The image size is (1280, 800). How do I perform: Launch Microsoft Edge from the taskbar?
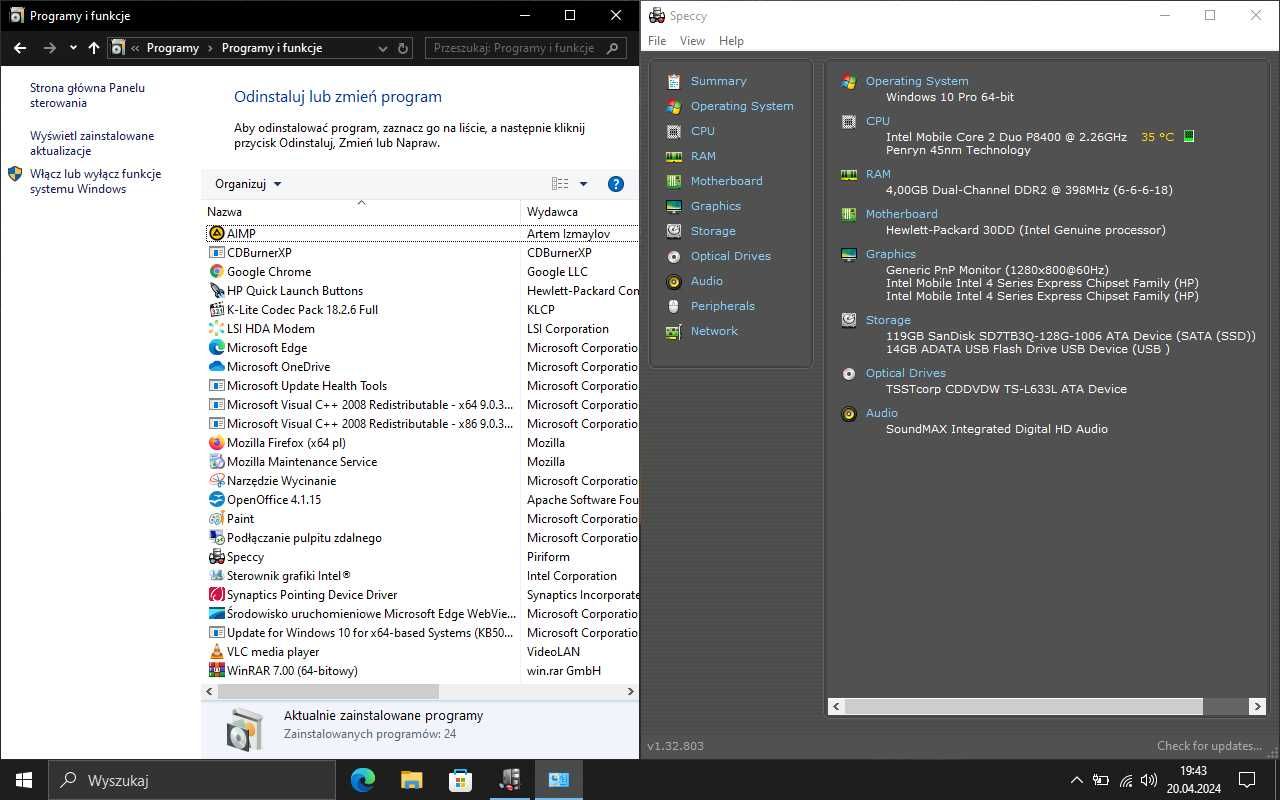[363, 780]
